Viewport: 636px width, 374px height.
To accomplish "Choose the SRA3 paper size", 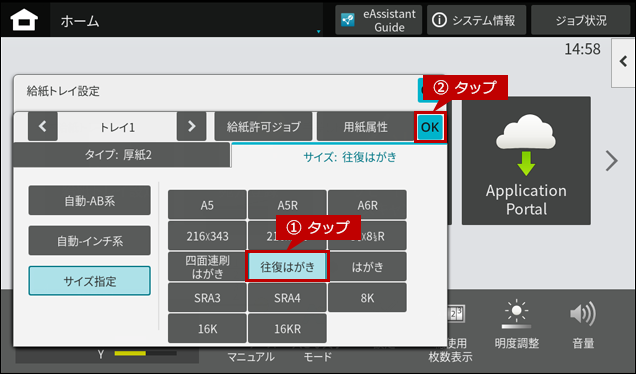I will point(207,298).
